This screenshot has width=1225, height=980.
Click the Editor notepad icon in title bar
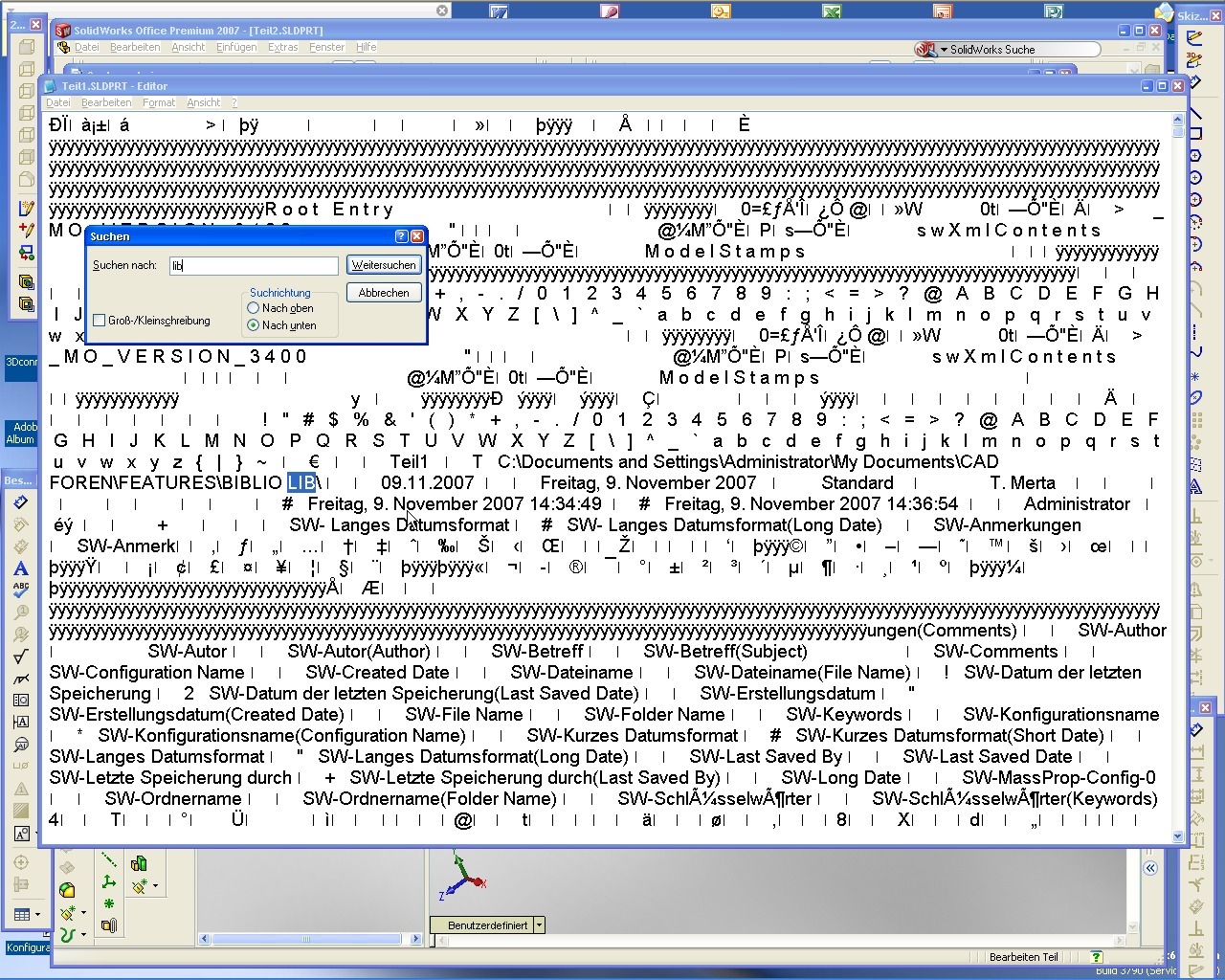tap(52, 86)
